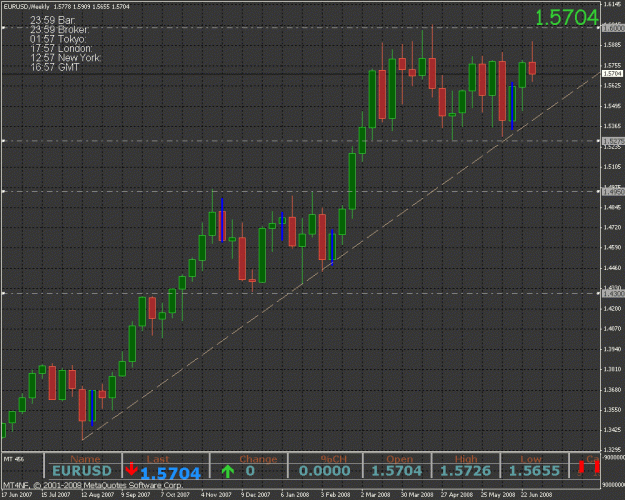The width and height of the screenshot is (625, 500).
Task: Select the '16:57 GMT' clock line
Action: point(55,67)
